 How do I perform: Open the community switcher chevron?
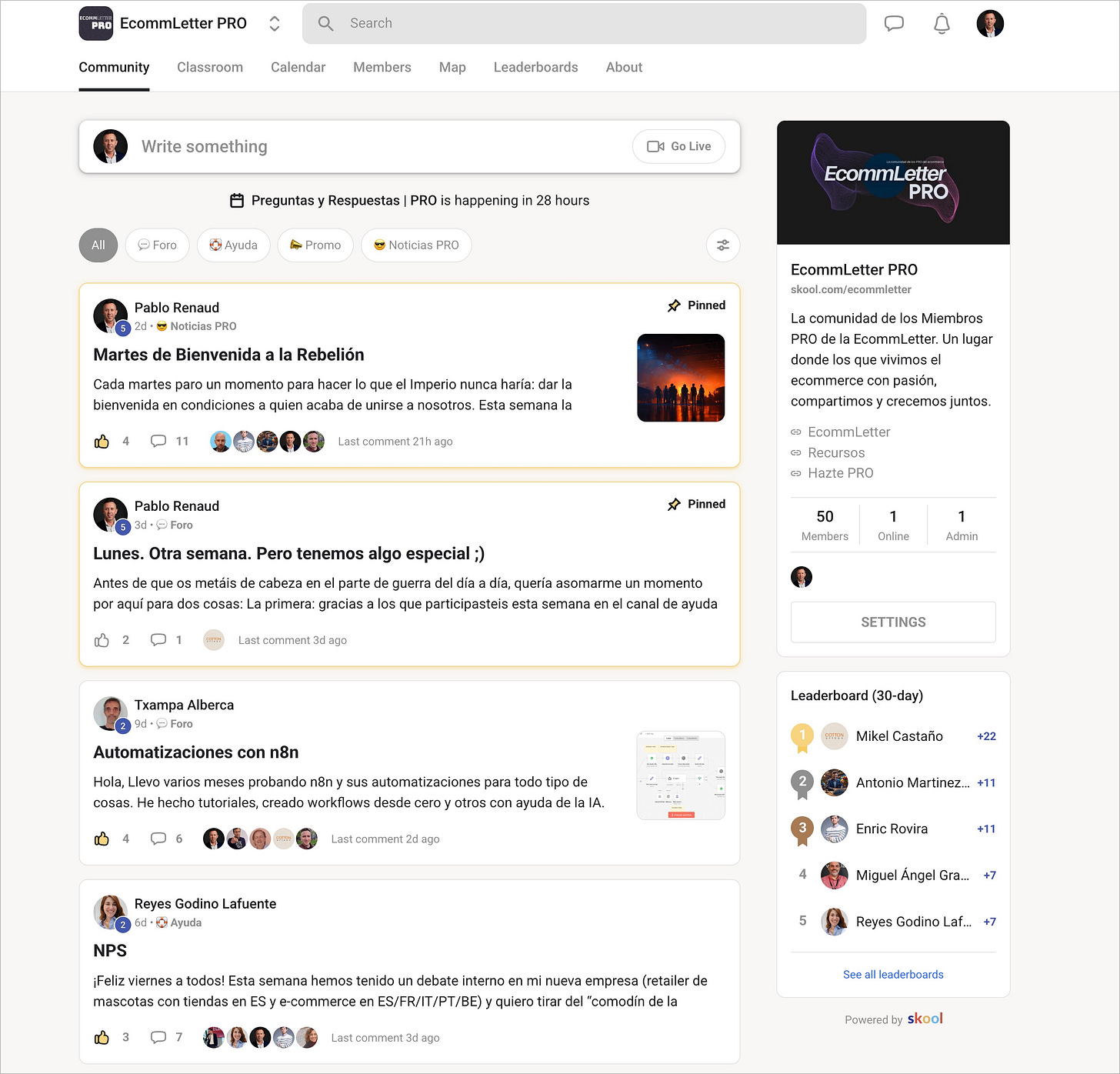click(275, 23)
